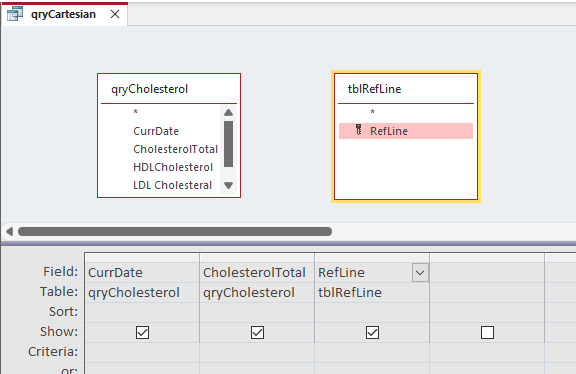Viewport: 576px width, 374px height.
Task: Click the column selector above CholesterolTotal
Action: coord(257,258)
